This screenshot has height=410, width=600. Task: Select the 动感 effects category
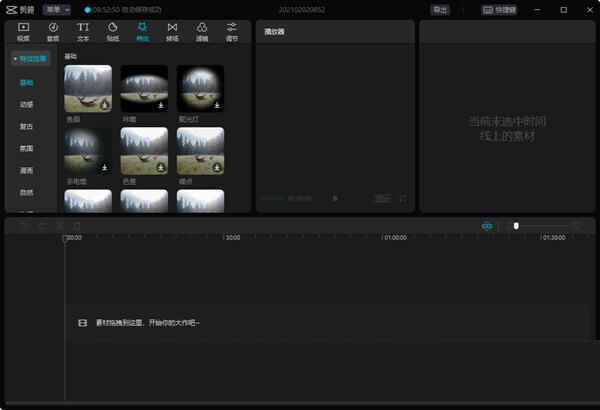point(27,104)
